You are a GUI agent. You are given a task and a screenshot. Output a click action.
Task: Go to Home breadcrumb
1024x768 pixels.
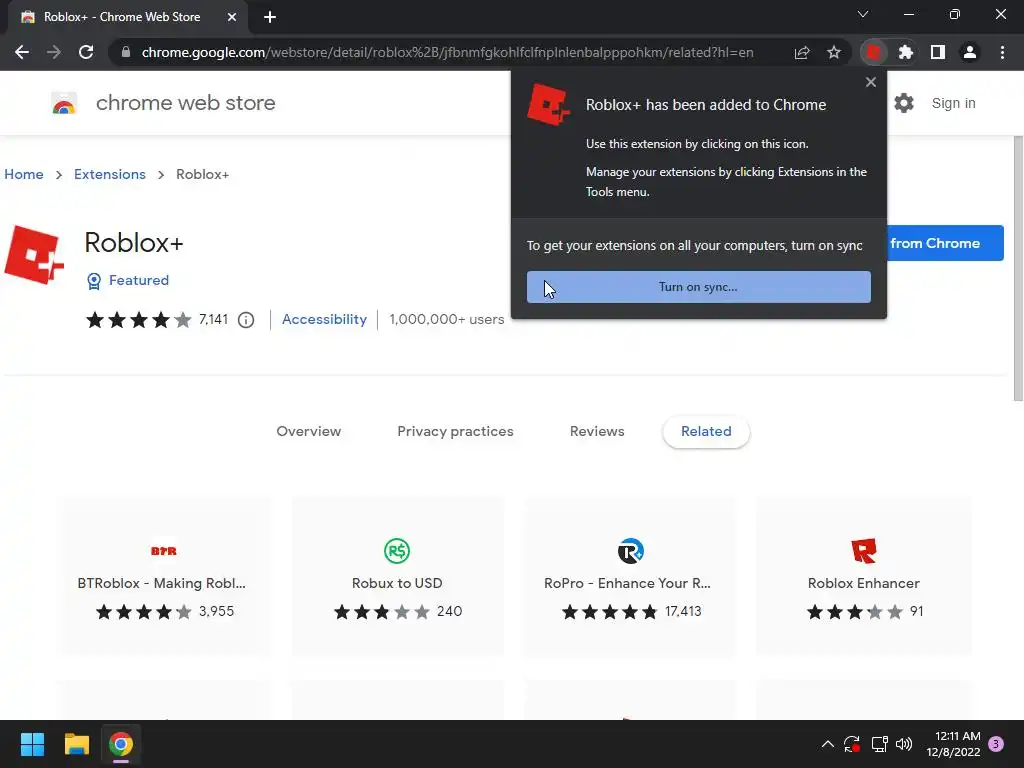[x=24, y=174]
